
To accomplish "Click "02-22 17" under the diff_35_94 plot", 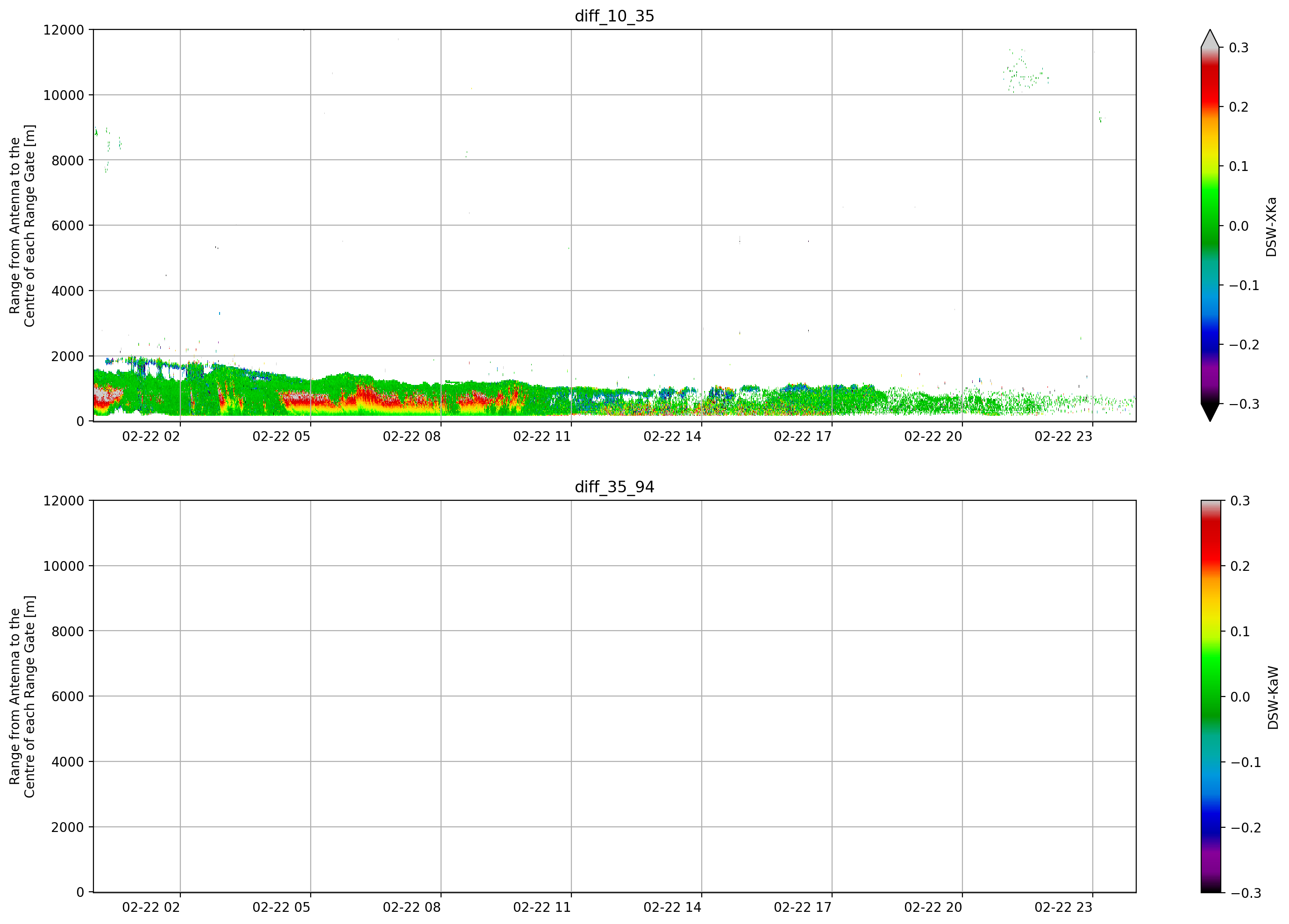I will tap(803, 908).
